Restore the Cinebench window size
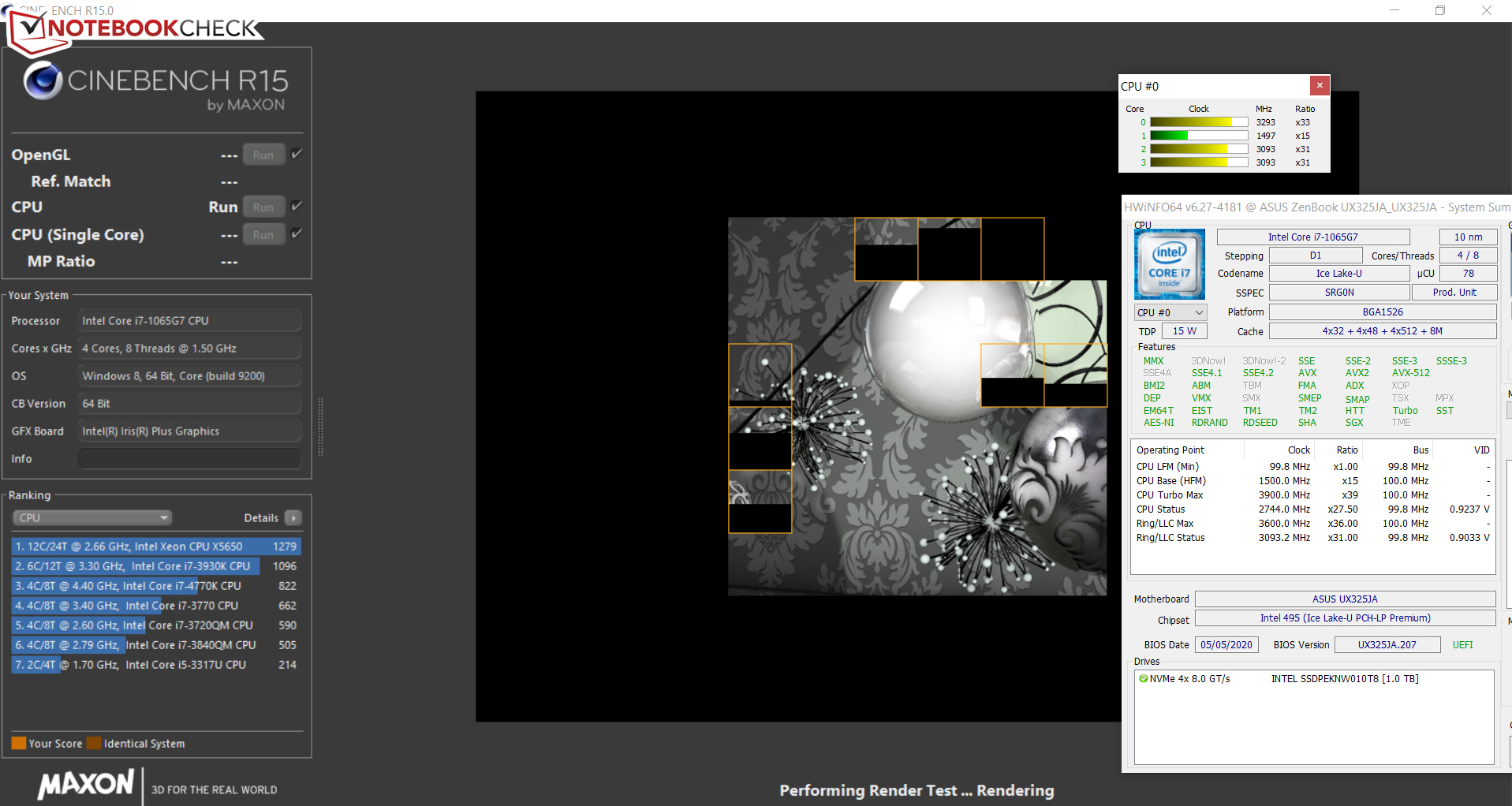The image size is (1512, 806). pyautogui.click(x=1439, y=10)
